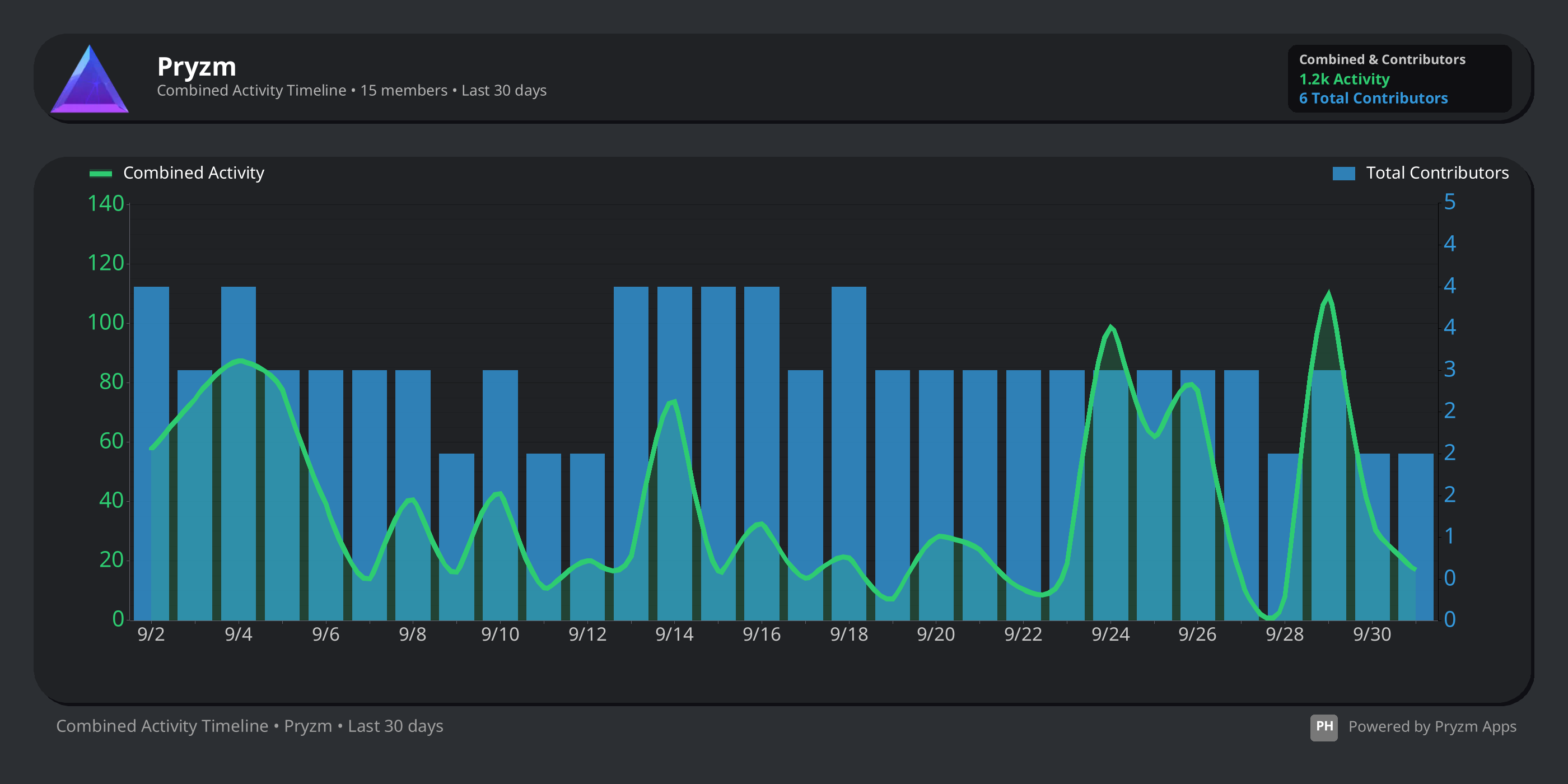Image resolution: width=1568 pixels, height=784 pixels.
Task: Click the green Combined Activity legend marker
Action: (100, 174)
